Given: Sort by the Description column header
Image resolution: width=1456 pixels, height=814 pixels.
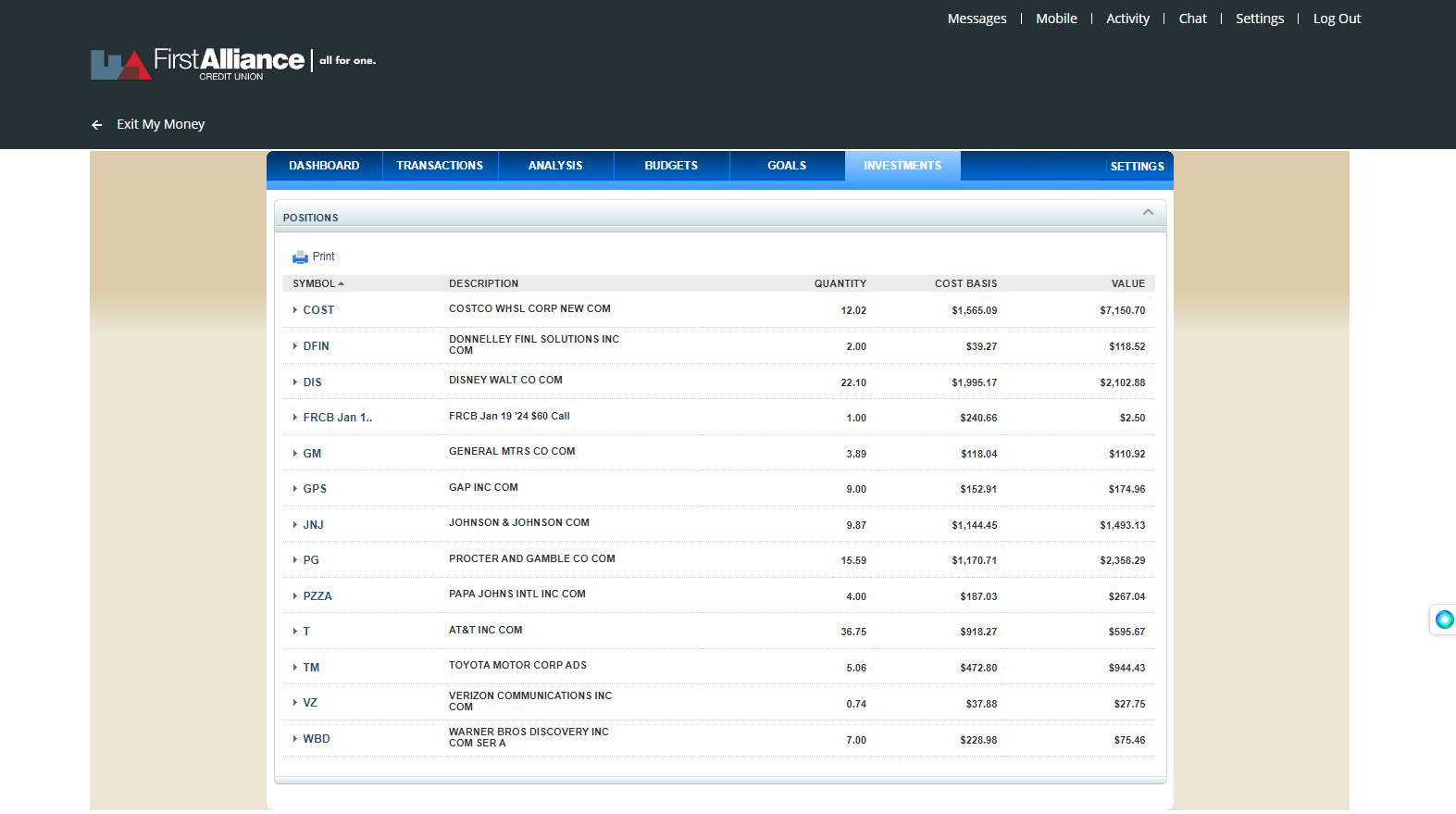Looking at the screenshot, I should click(483, 283).
